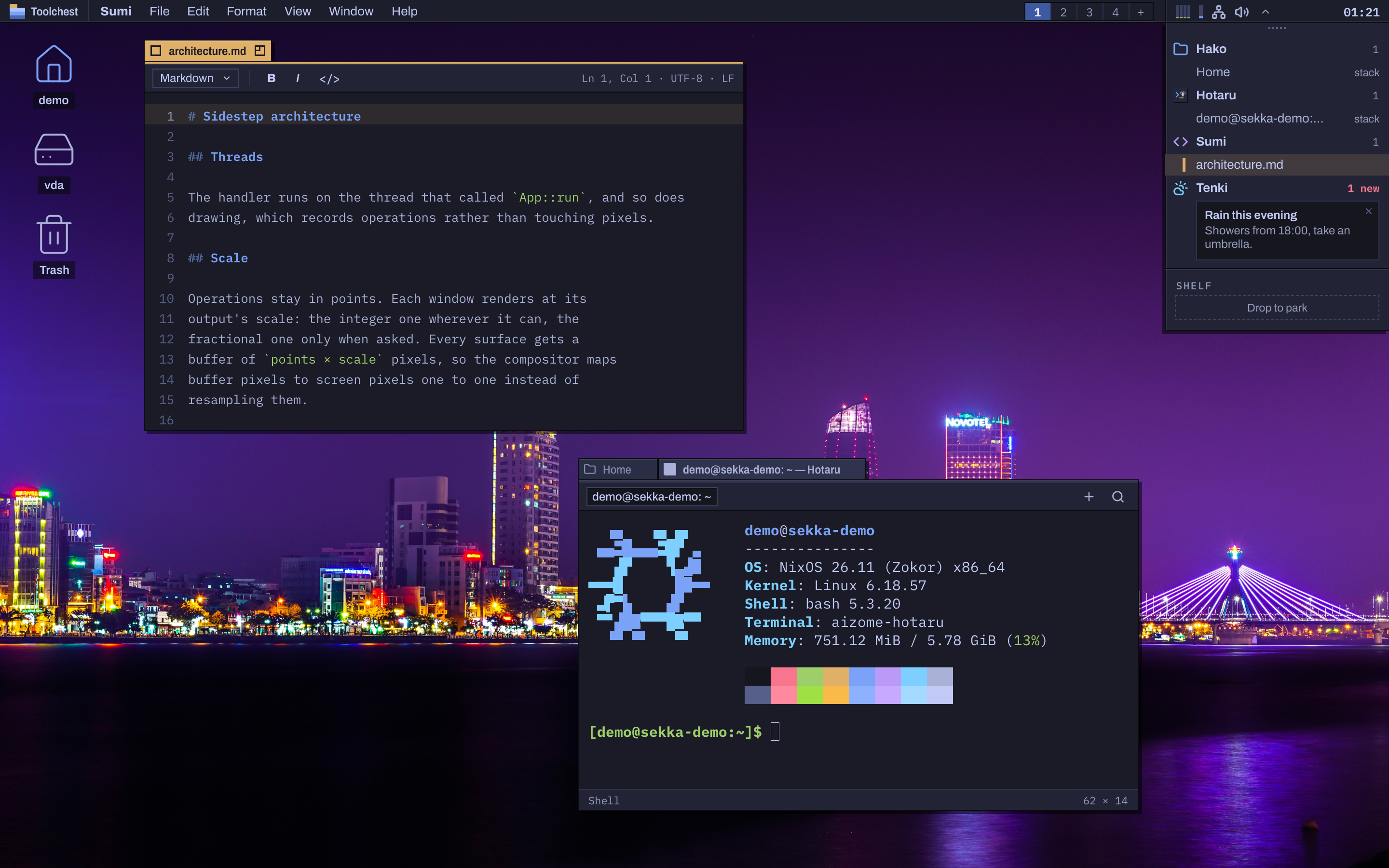Click the Tenki weather icon in panel

click(x=1180, y=188)
